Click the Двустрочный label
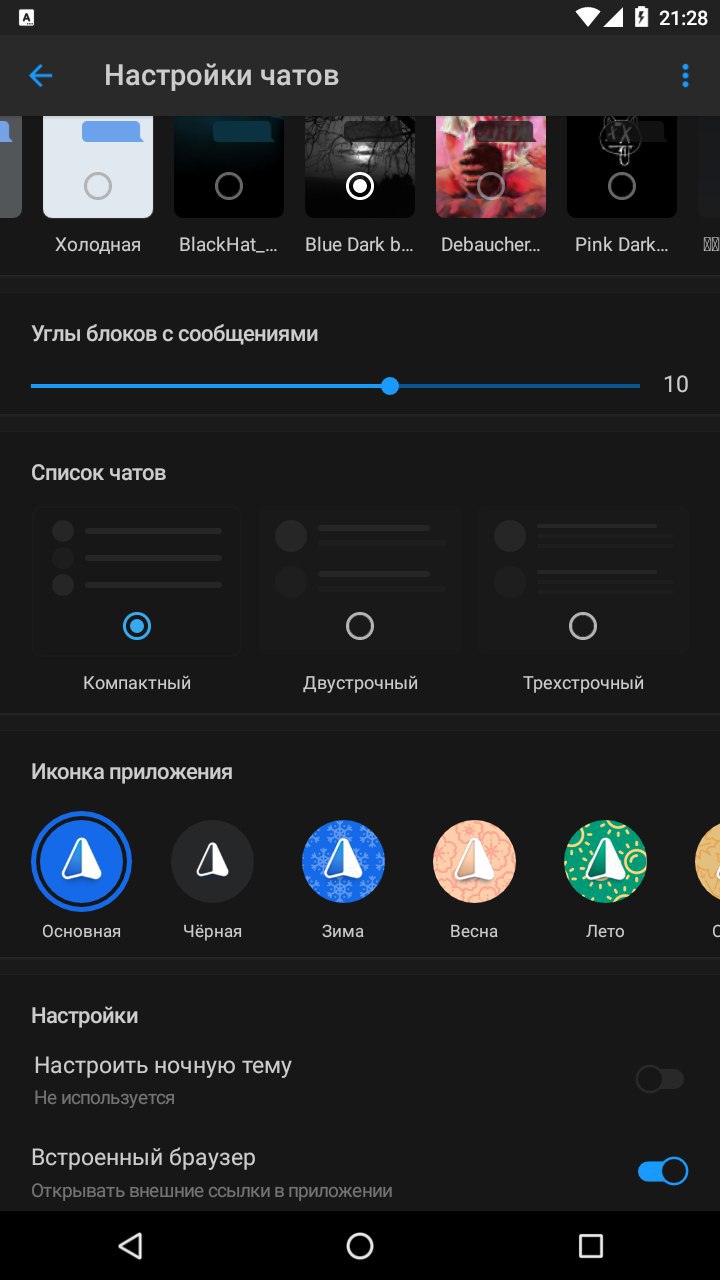Image resolution: width=720 pixels, height=1280 pixels. coord(360,683)
